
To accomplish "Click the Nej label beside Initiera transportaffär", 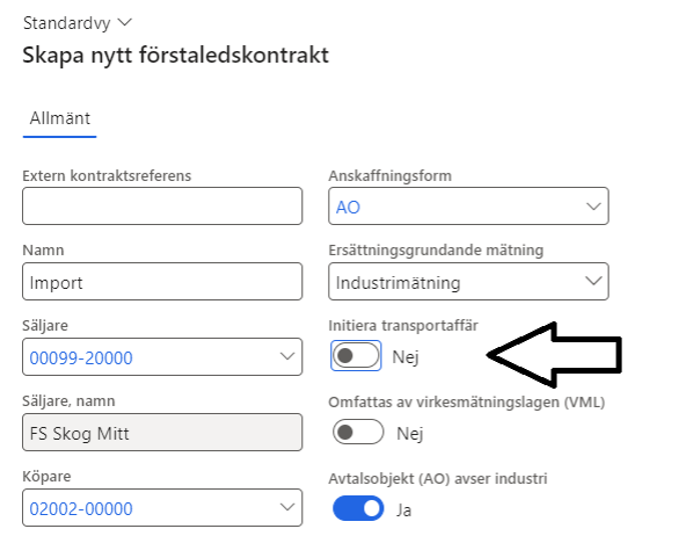I will pos(405,357).
